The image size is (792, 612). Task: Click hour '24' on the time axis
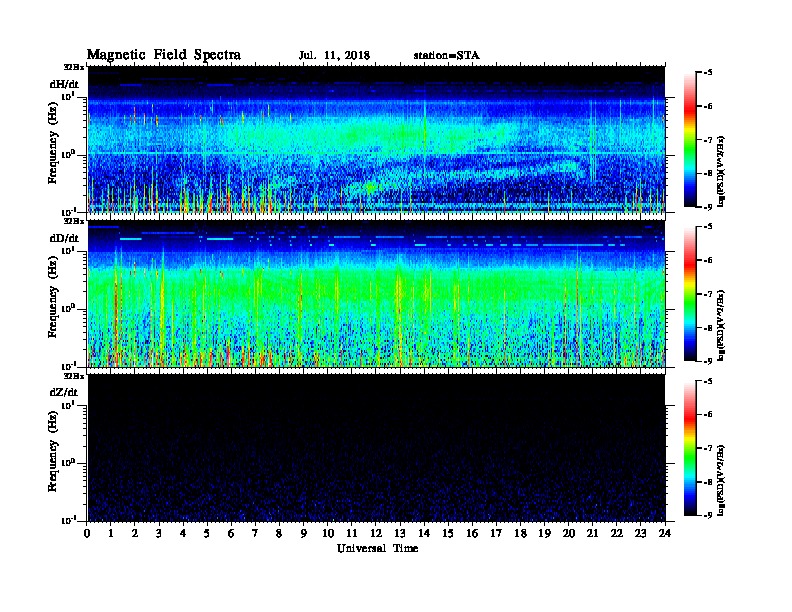click(665, 534)
